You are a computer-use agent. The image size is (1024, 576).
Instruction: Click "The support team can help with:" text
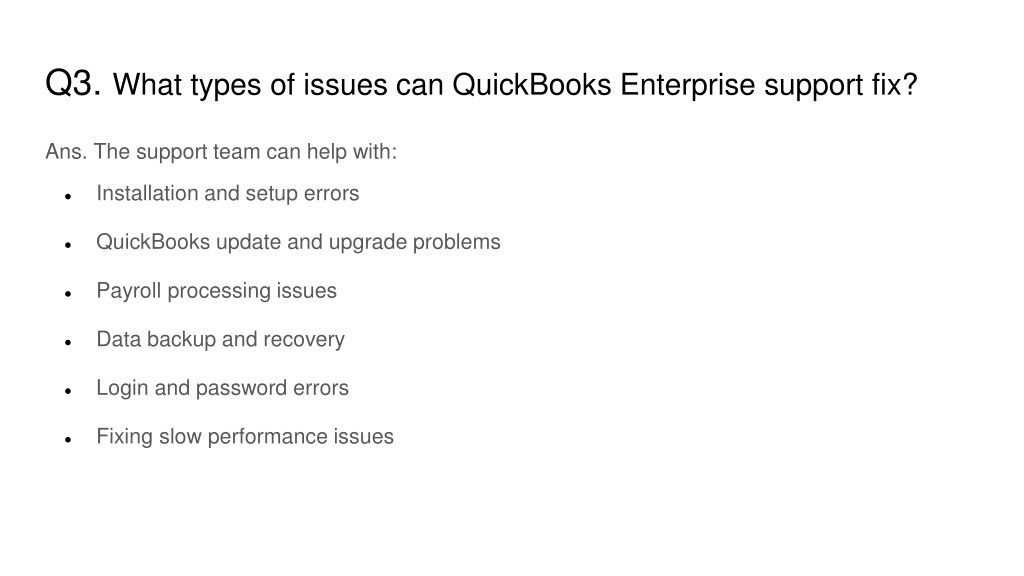[245, 152]
